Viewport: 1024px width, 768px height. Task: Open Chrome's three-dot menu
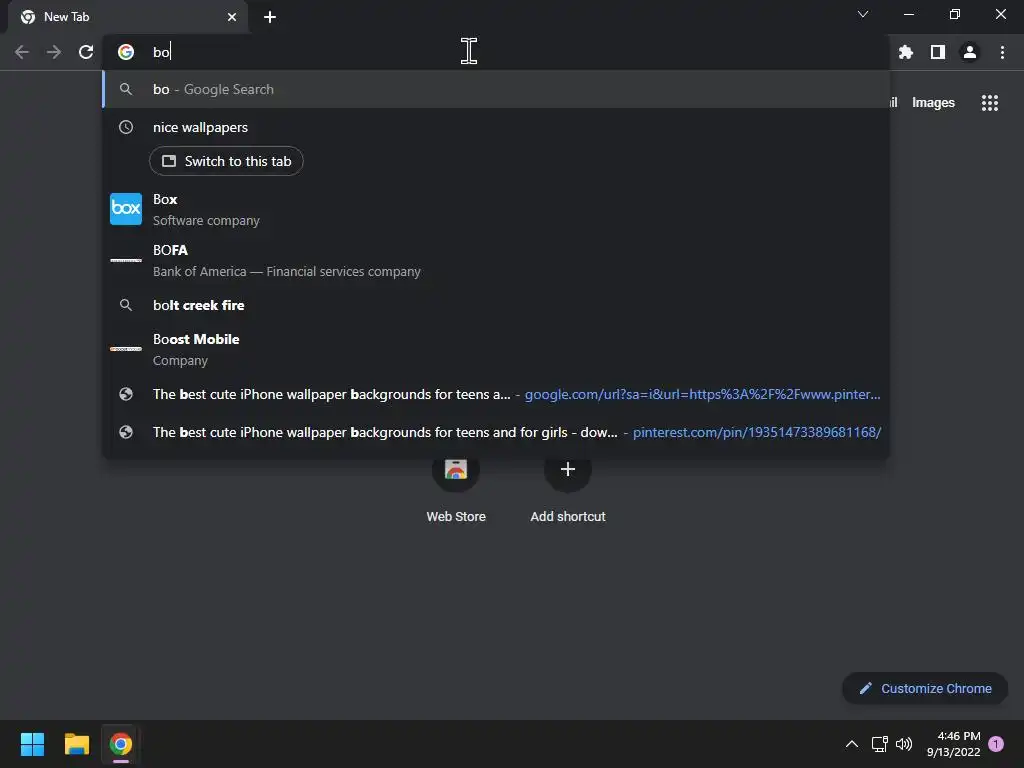click(1002, 52)
